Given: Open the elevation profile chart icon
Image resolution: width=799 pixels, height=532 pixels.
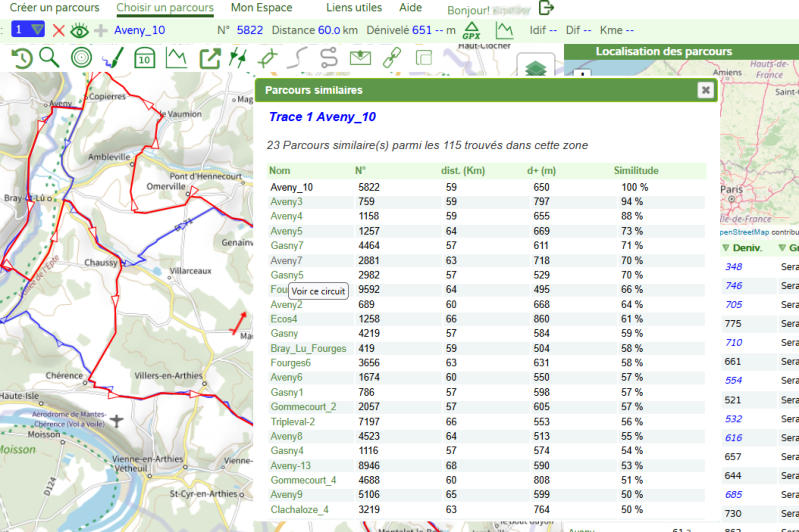Looking at the screenshot, I should (176, 58).
